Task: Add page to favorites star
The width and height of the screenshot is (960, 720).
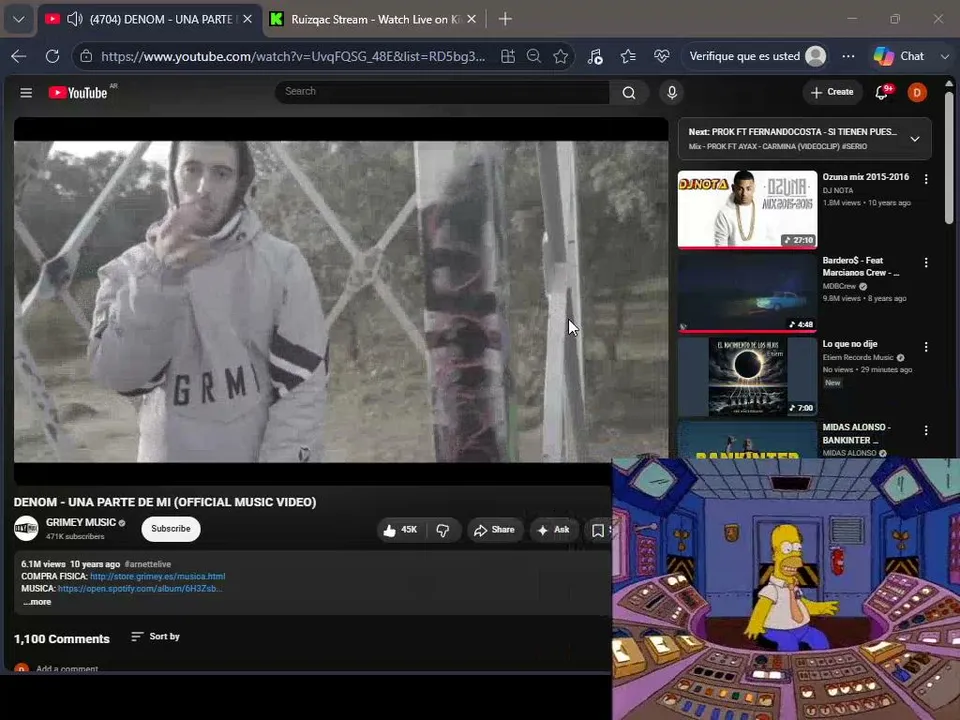Action: point(560,56)
